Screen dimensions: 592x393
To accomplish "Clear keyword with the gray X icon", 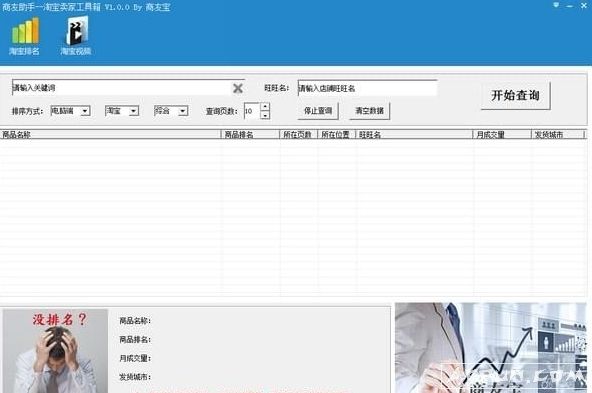I will (x=238, y=88).
